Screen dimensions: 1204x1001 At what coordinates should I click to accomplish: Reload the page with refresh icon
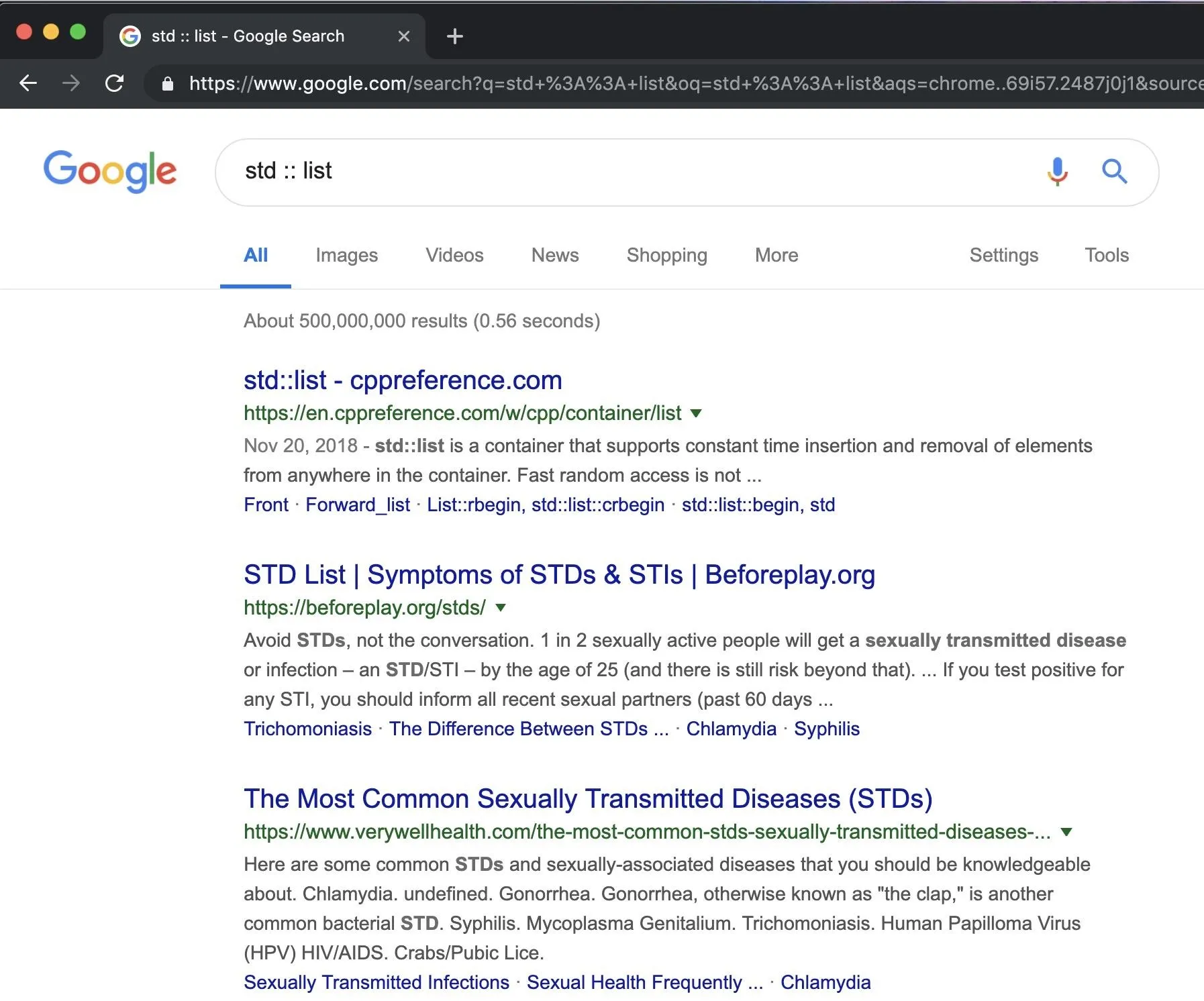[114, 83]
